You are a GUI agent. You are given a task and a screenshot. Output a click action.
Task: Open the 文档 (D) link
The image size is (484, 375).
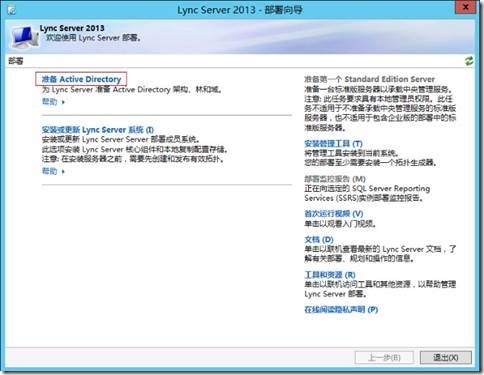point(319,239)
